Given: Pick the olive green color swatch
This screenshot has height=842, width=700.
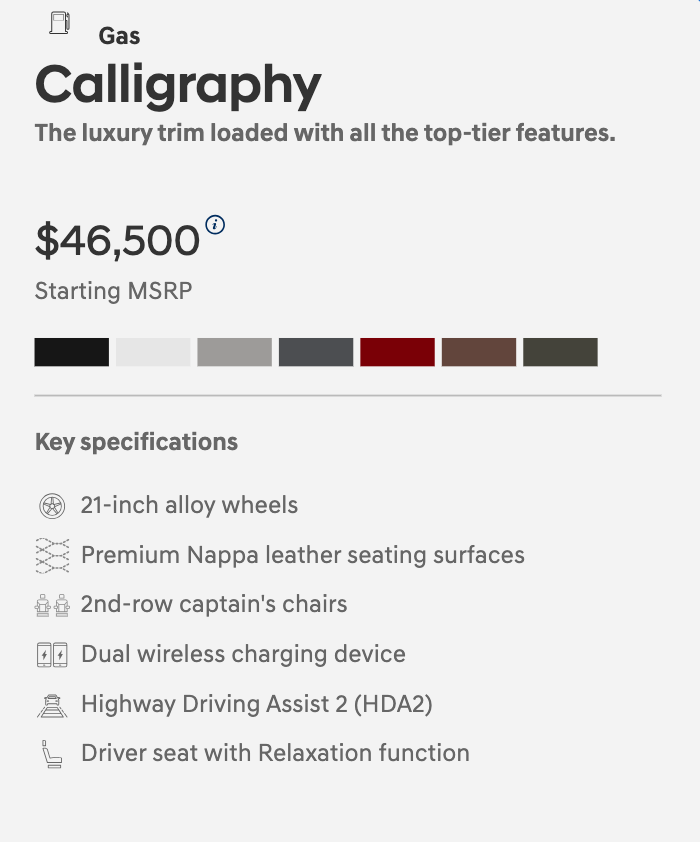Looking at the screenshot, I should 560,352.
